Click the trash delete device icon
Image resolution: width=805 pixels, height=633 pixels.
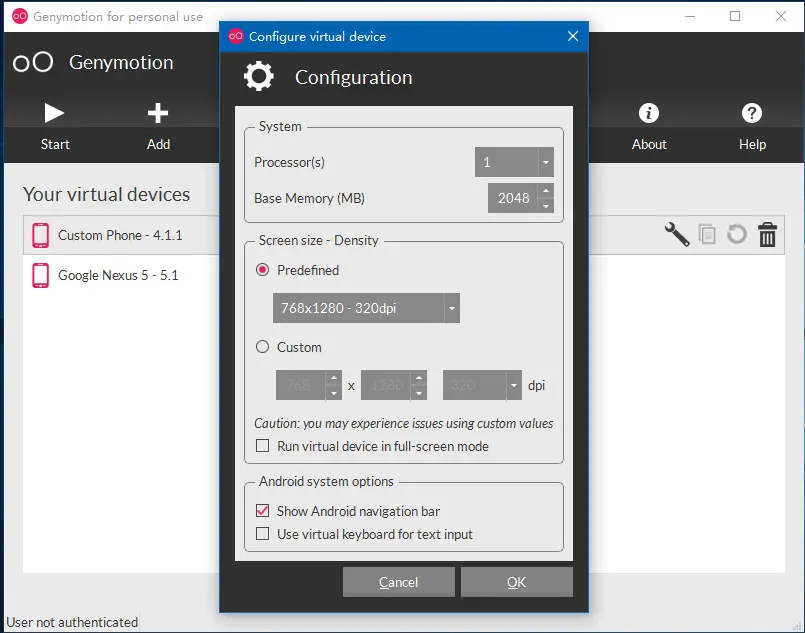coord(768,235)
